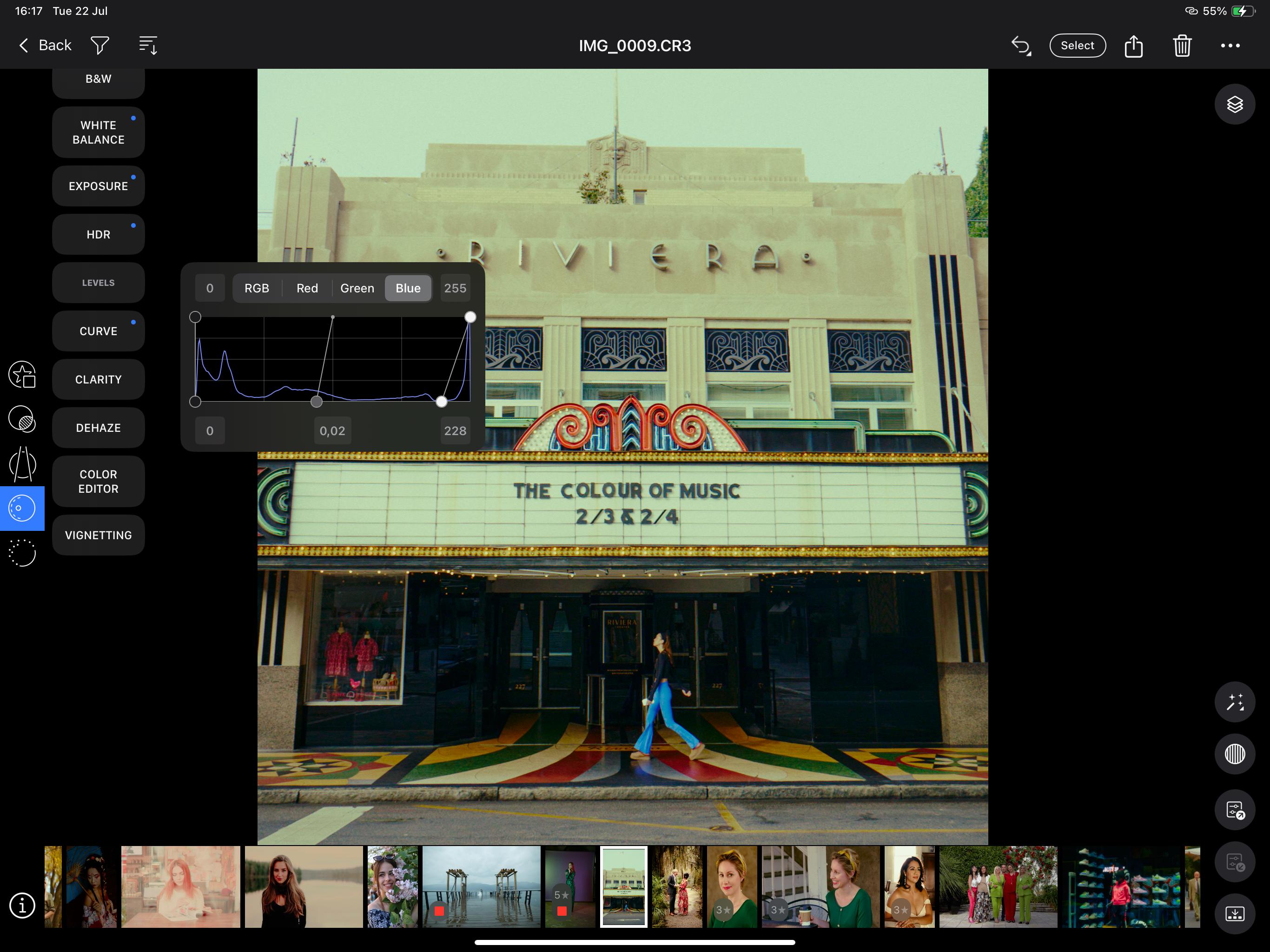Click the trash delete icon

(1182, 46)
